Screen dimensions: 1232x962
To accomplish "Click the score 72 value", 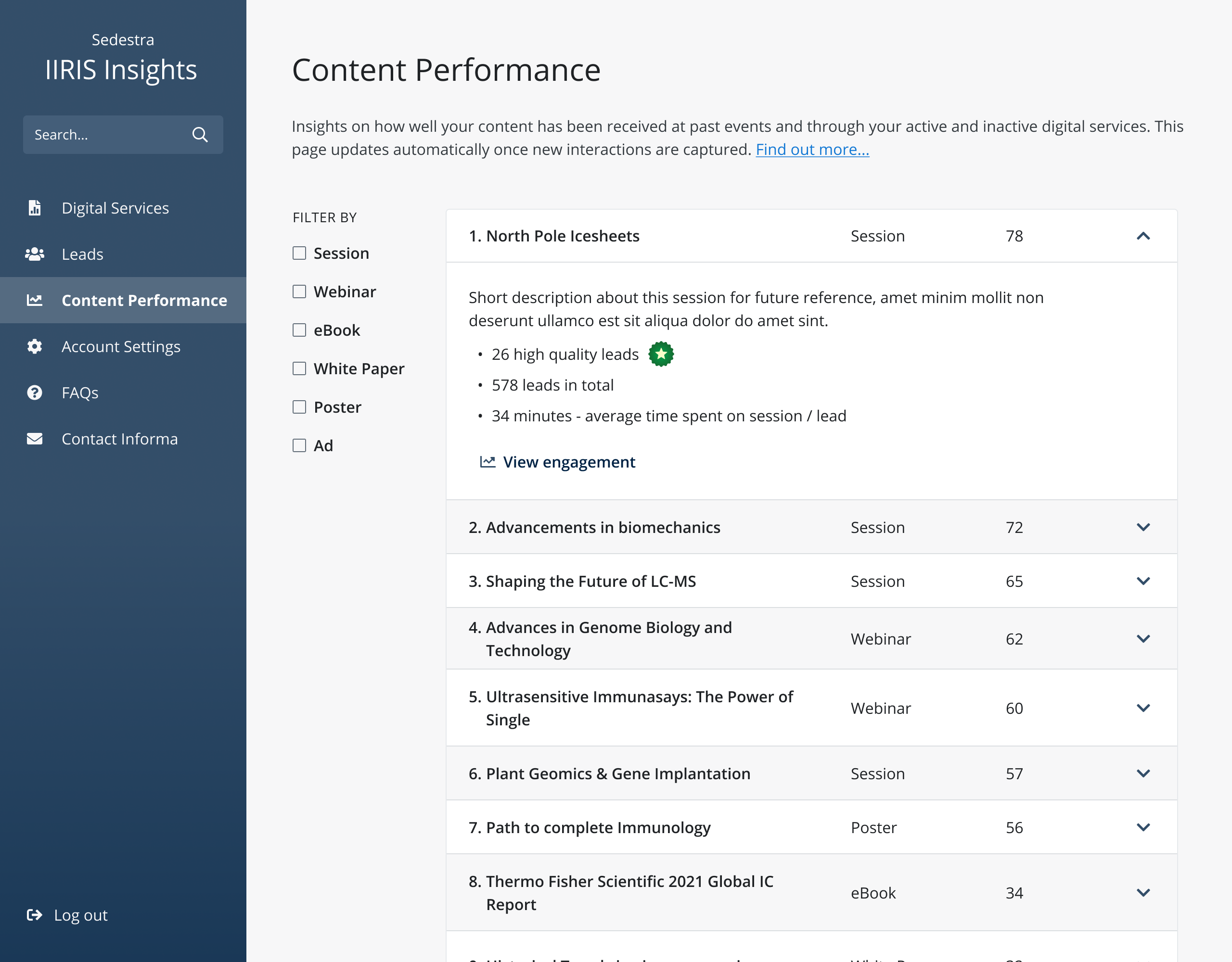I will 1014,527.
